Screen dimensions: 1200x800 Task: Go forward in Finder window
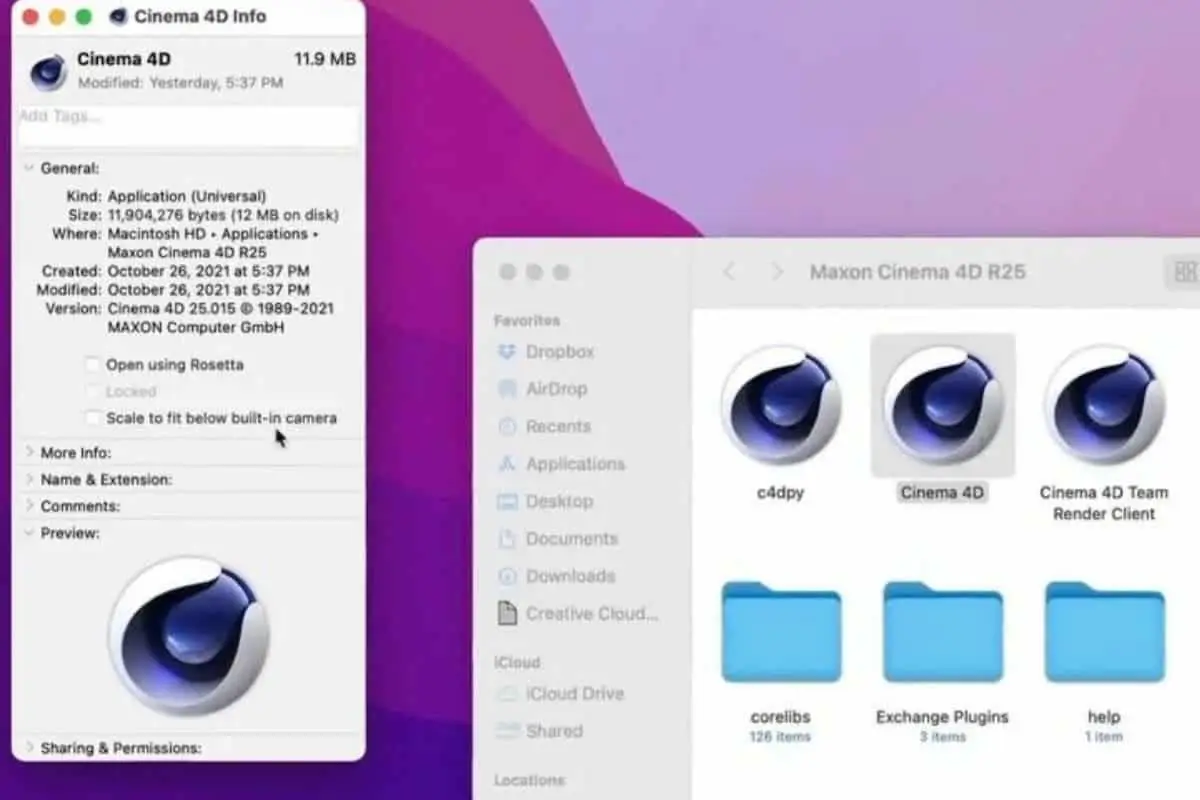tap(777, 272)
